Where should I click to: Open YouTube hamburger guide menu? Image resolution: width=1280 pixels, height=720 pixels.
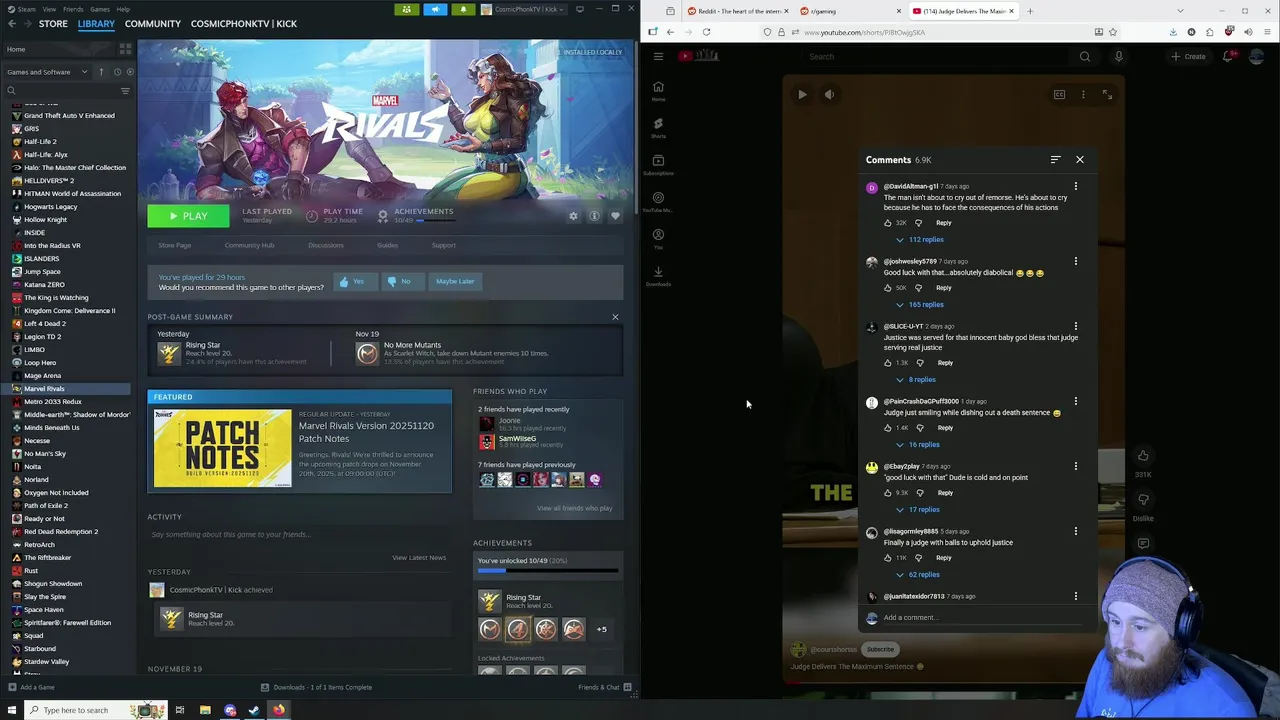pyautogui.click(x=658, y=56)
